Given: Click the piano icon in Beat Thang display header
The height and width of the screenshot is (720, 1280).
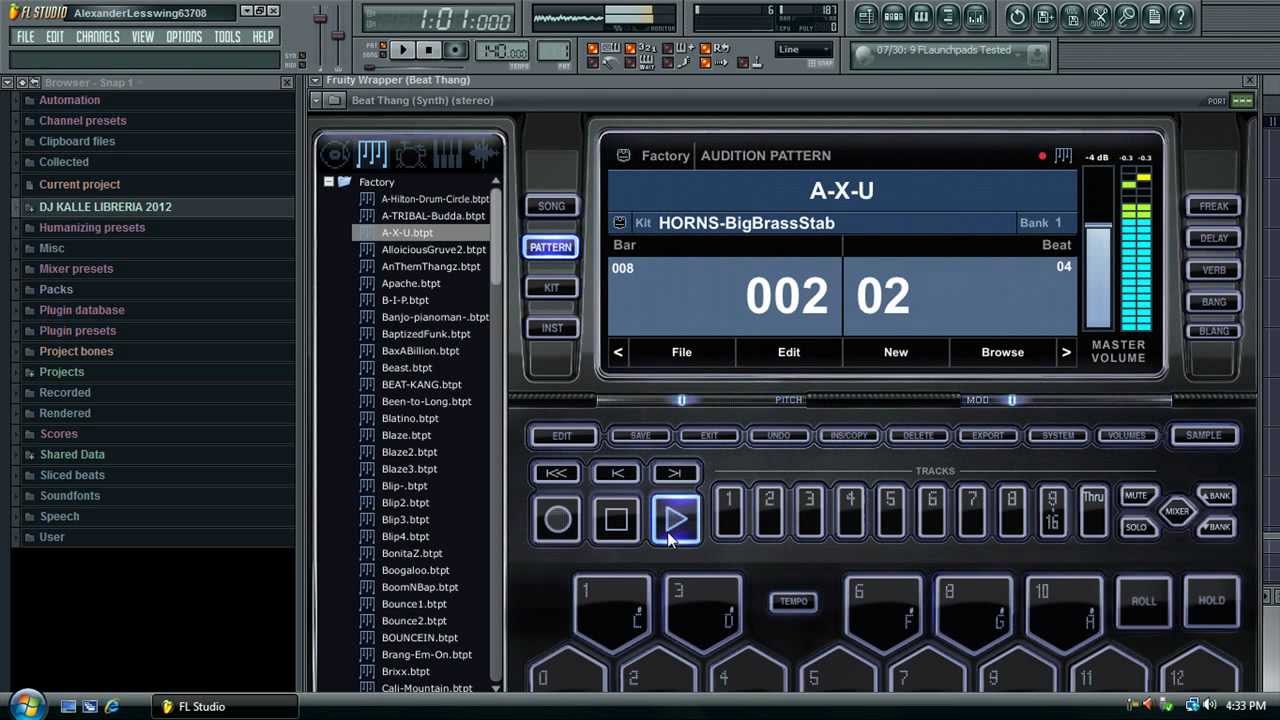Looking at the screenshot, I should [1063, 155].
